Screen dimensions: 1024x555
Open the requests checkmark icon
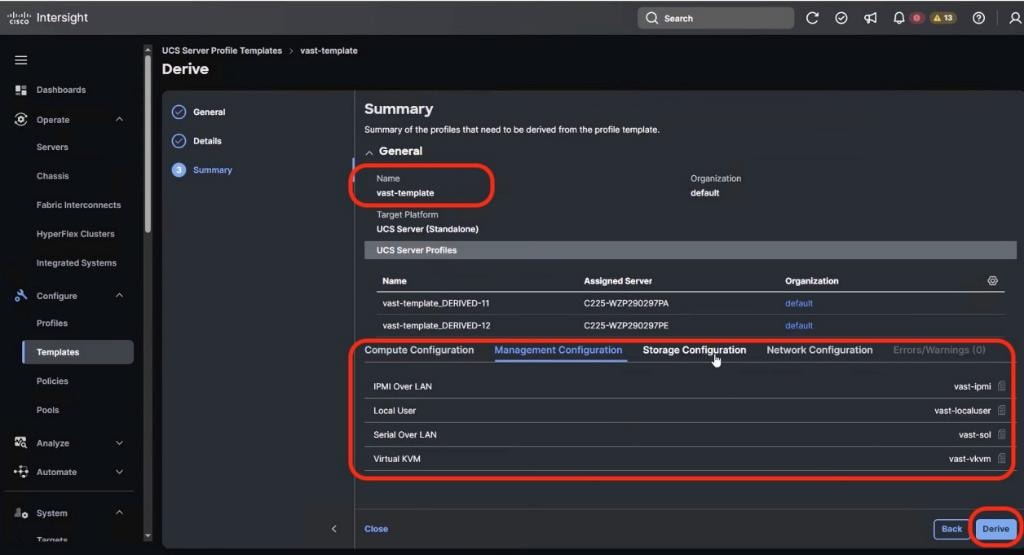pos(841,18)
